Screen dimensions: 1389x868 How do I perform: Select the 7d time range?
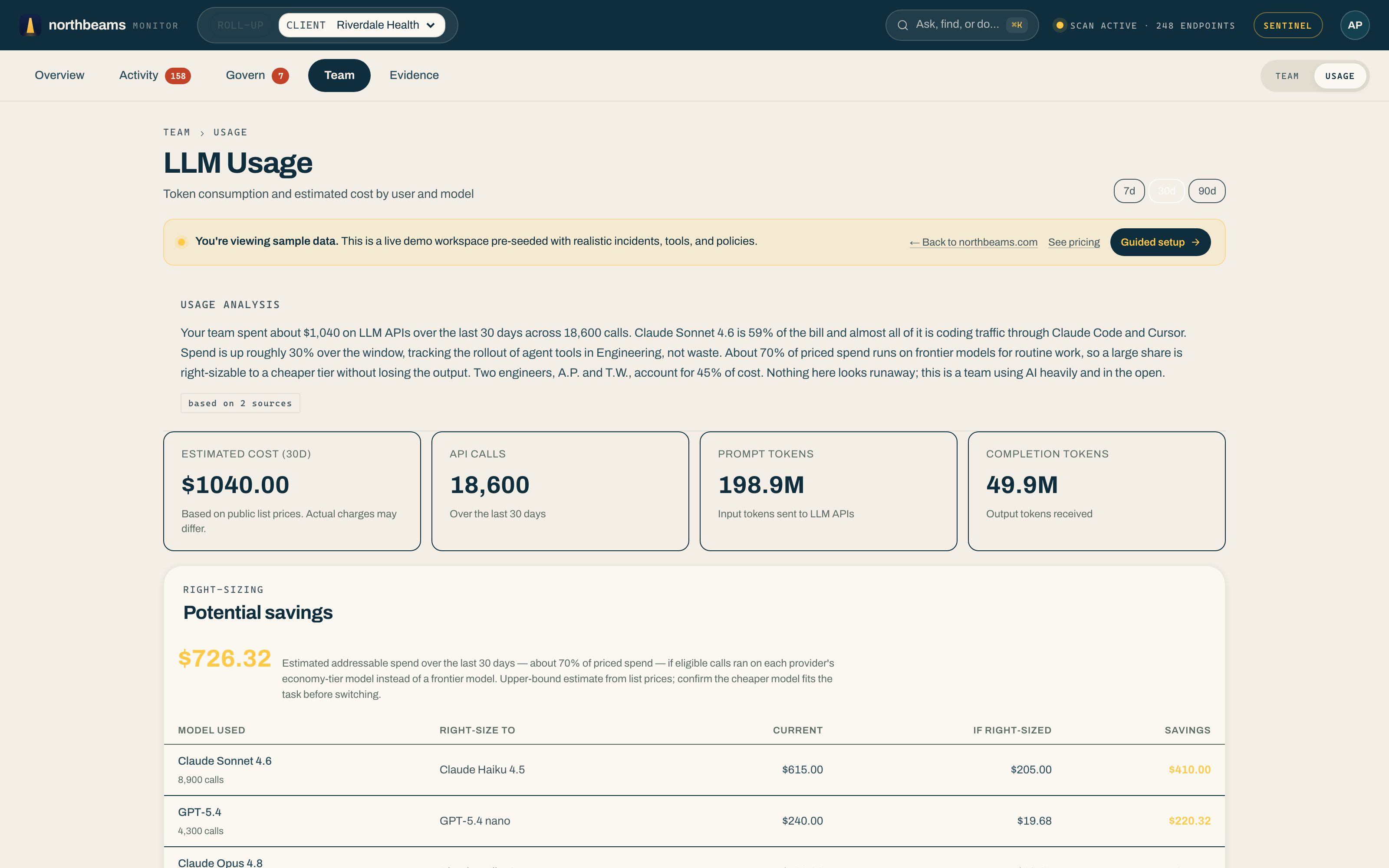click(1129, 191)
